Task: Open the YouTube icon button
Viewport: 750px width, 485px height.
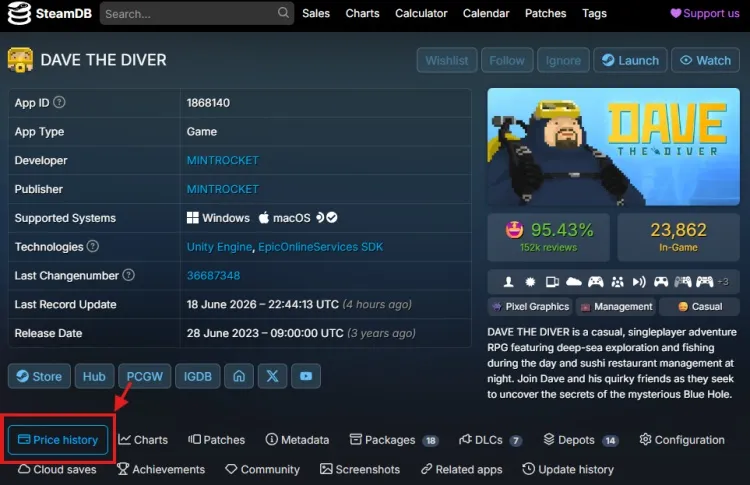Action: 306,376
